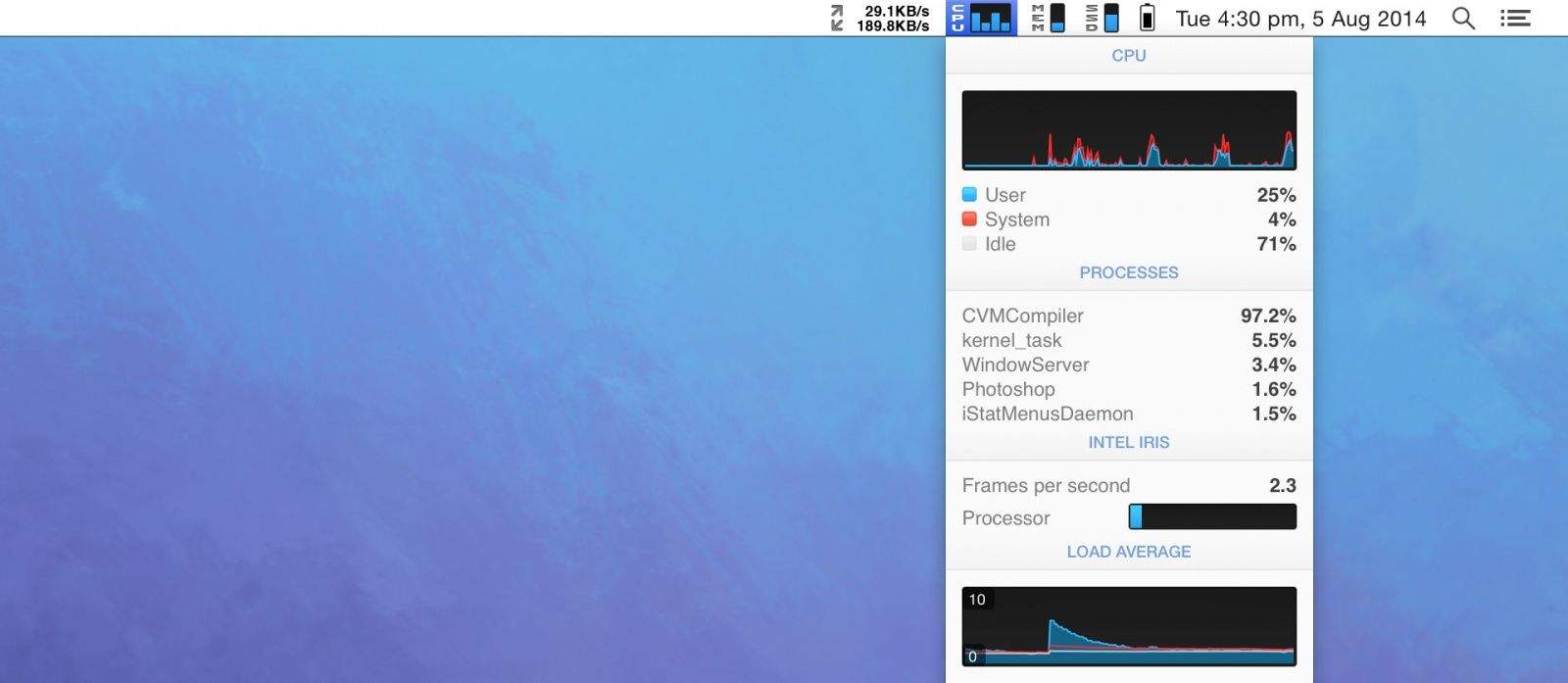Open Spotlight search magnifying glass
This screenshot has width=1568, height=683.
point(1463,18)
